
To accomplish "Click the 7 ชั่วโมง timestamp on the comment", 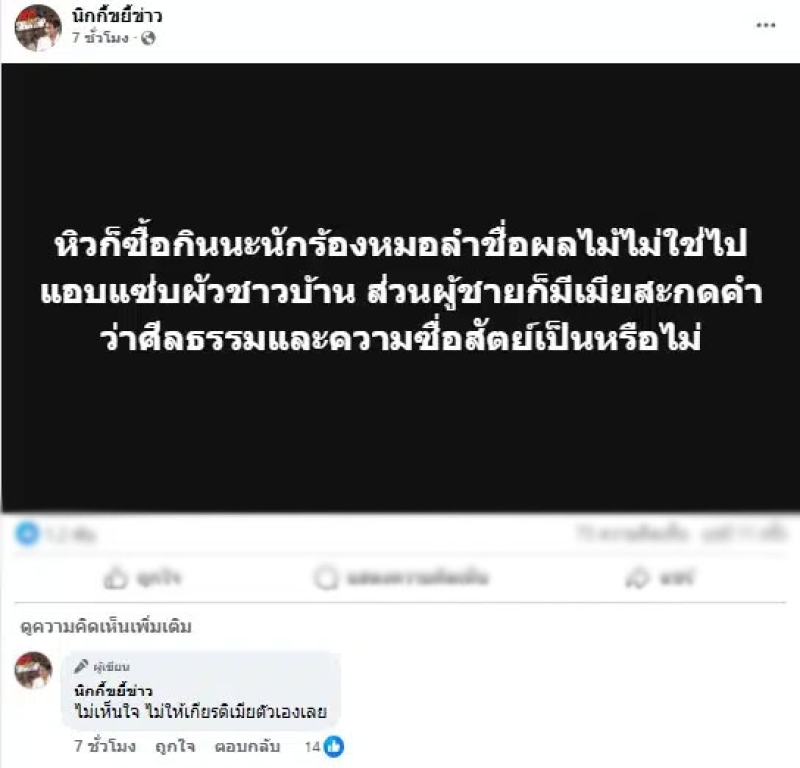I will 105,747.
